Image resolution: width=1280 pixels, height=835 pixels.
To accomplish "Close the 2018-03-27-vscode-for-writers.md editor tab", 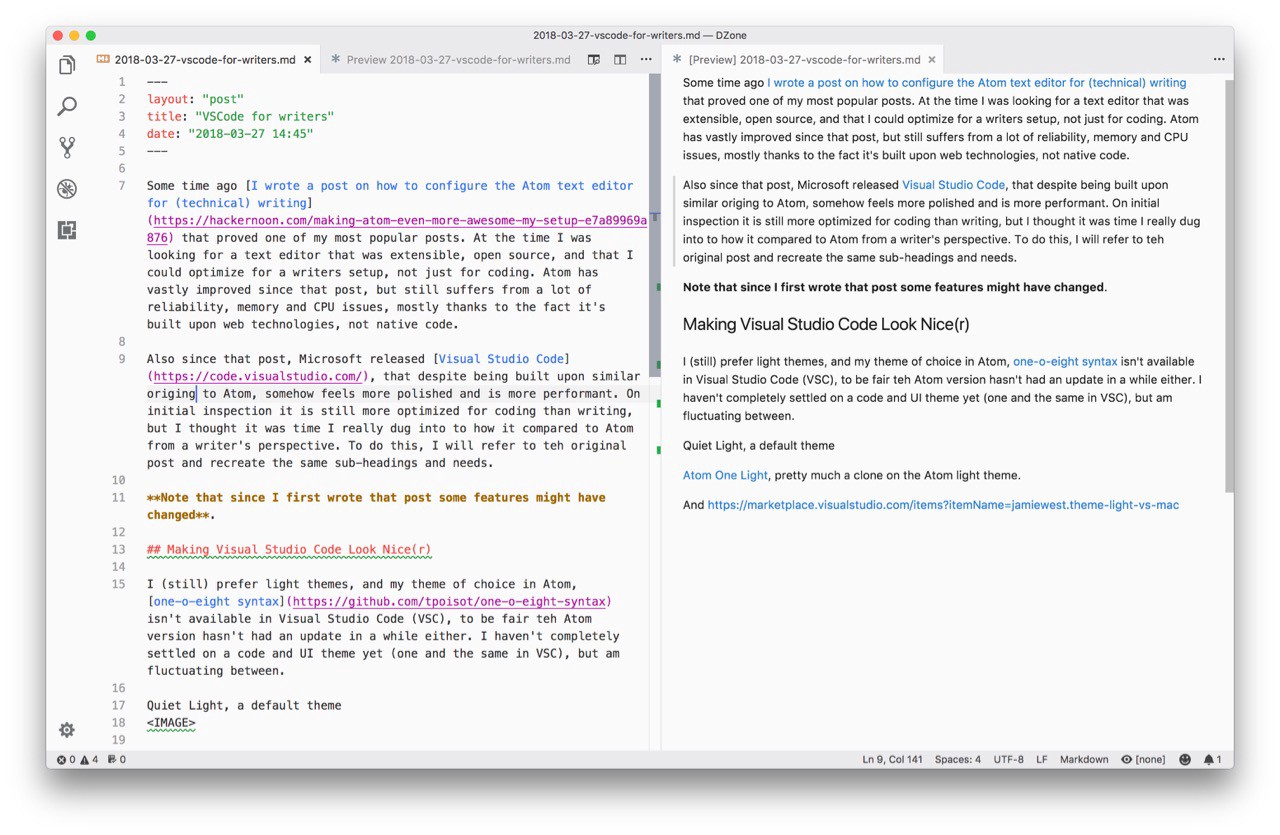I will [x=308, y=60].
